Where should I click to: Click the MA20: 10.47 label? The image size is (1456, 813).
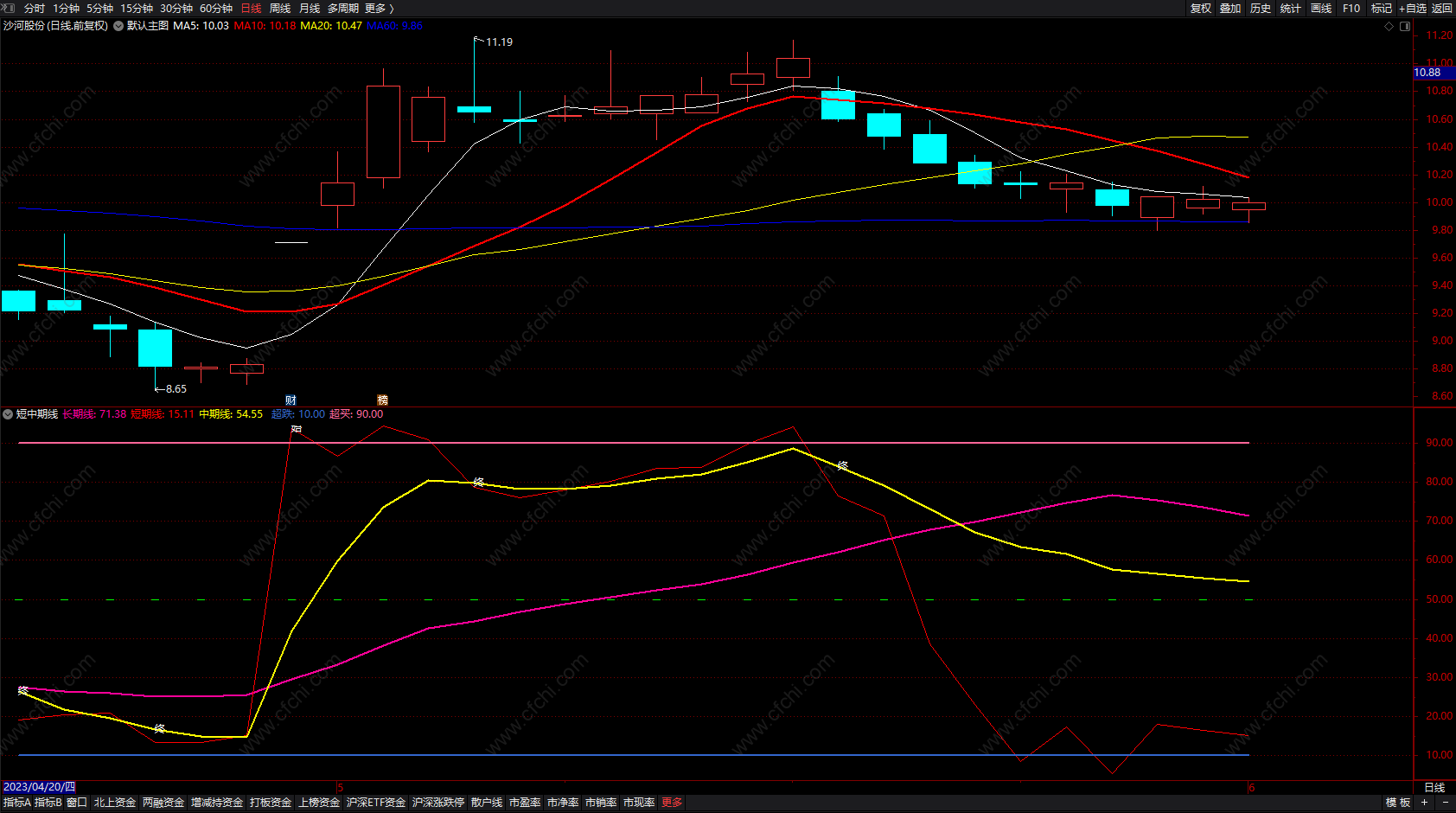click(x=331, y=26)
